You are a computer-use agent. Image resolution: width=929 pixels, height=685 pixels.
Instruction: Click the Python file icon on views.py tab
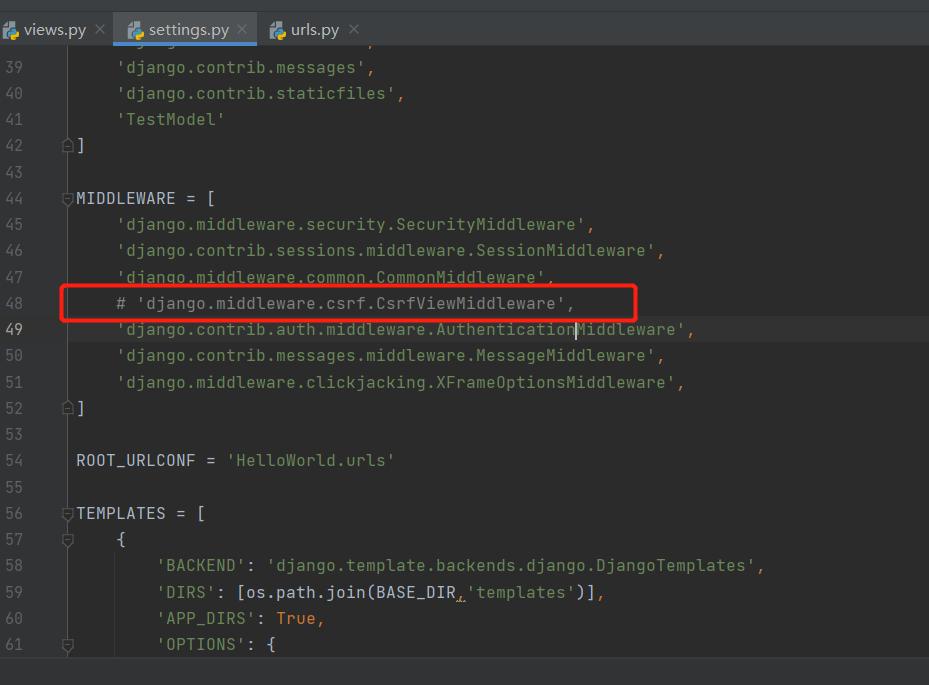click(11, 29)
